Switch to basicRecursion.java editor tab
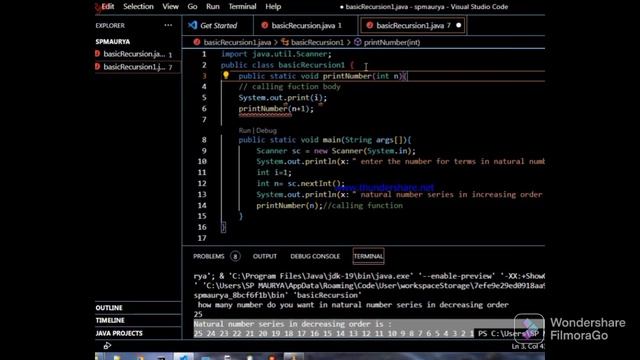 305,25
